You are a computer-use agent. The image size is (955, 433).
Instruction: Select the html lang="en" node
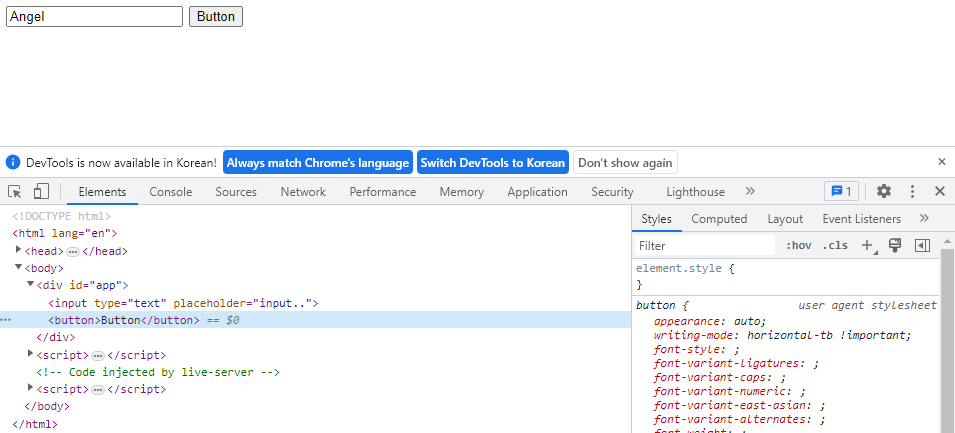(65, 233)
